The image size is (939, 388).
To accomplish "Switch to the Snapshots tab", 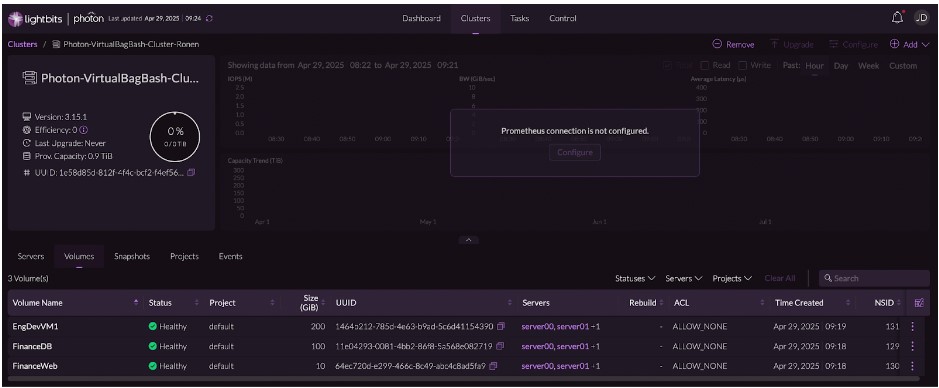I will [132, 256].
